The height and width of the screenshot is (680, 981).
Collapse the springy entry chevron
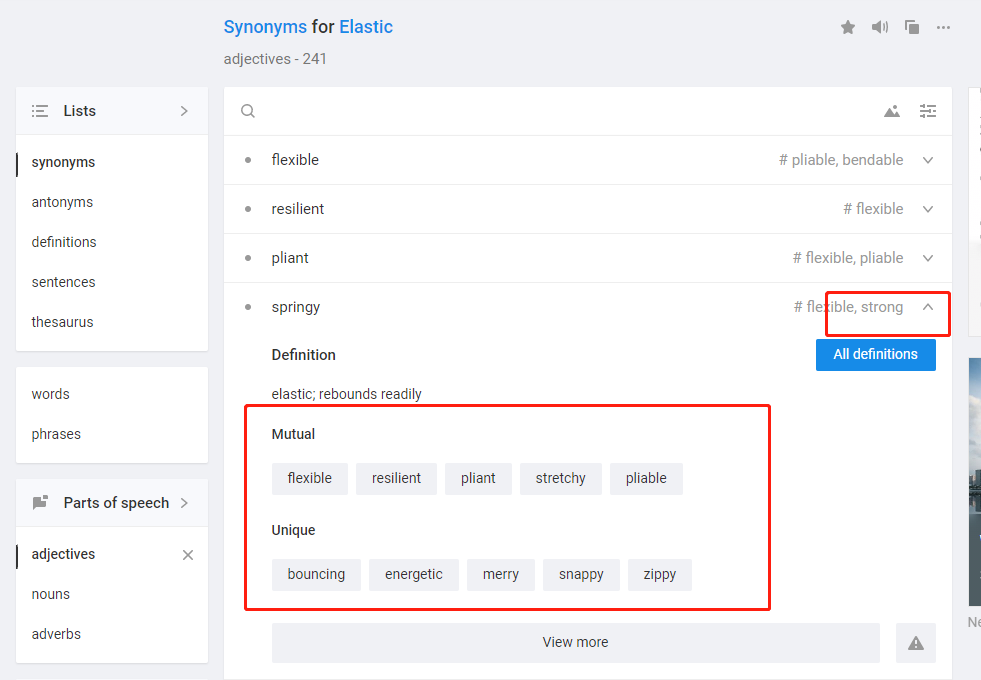[x=928, y=307]
